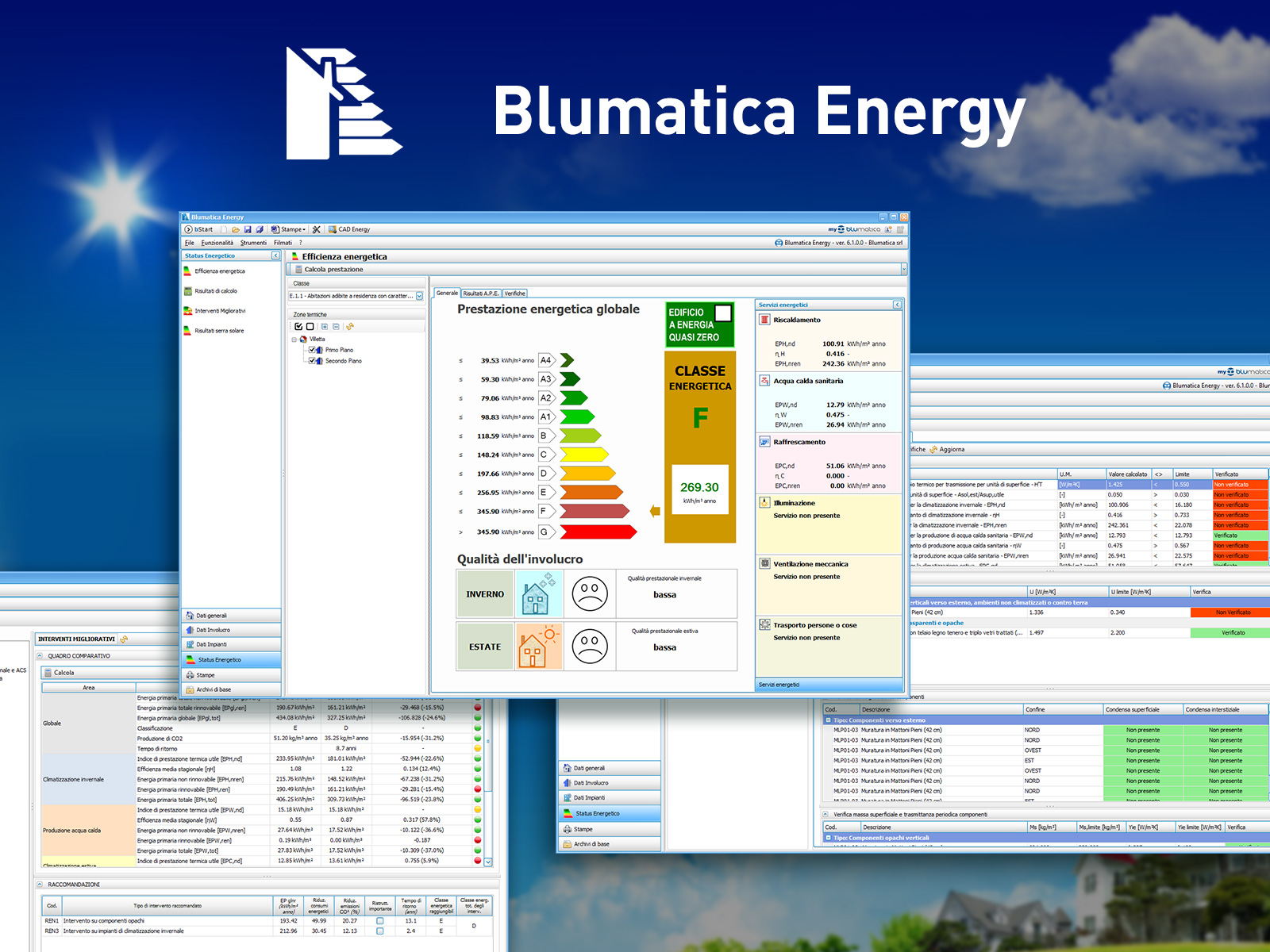Click the open folder toolbar icon

tap(236, 229)
